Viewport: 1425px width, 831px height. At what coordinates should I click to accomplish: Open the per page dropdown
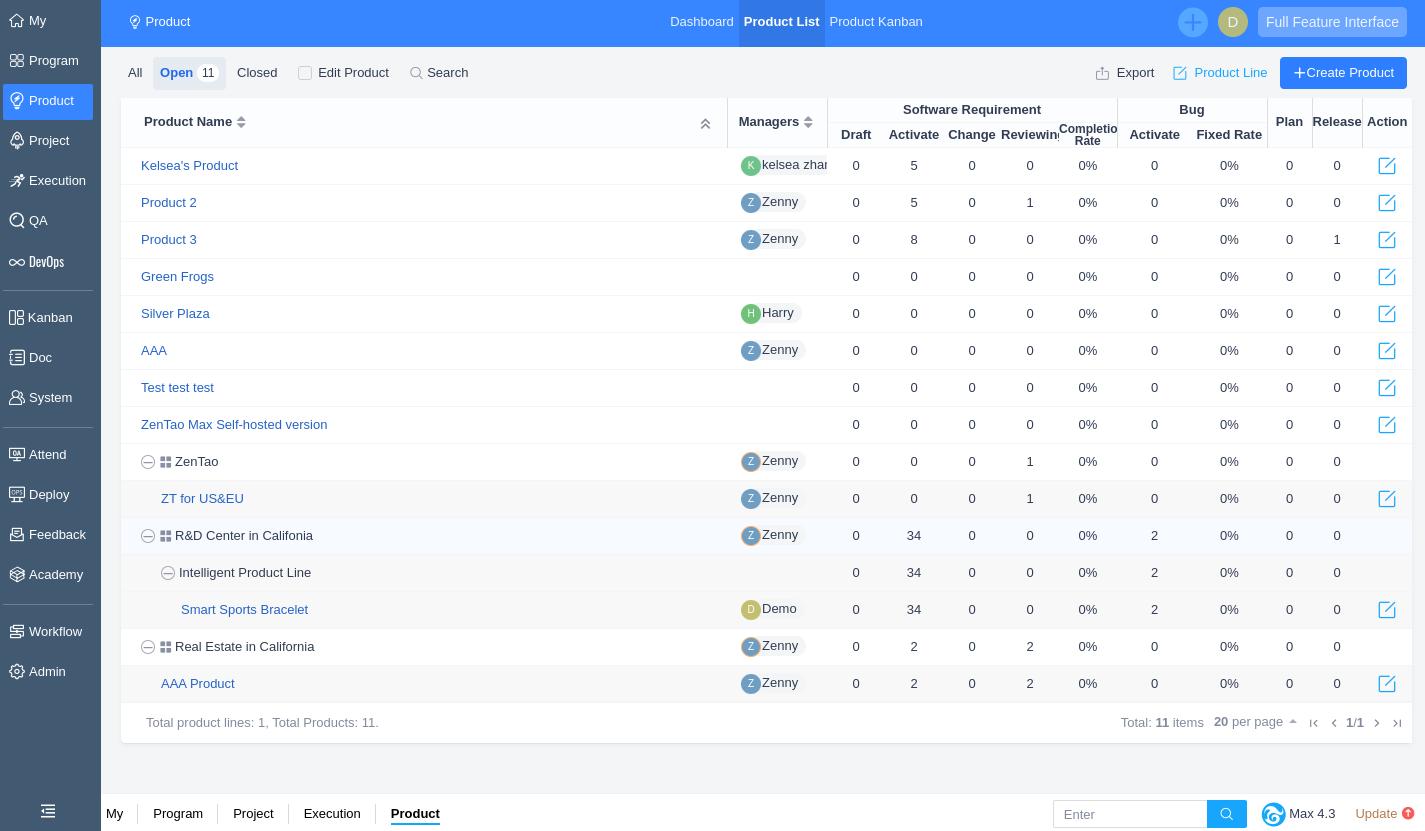(x=1255, y=722)
